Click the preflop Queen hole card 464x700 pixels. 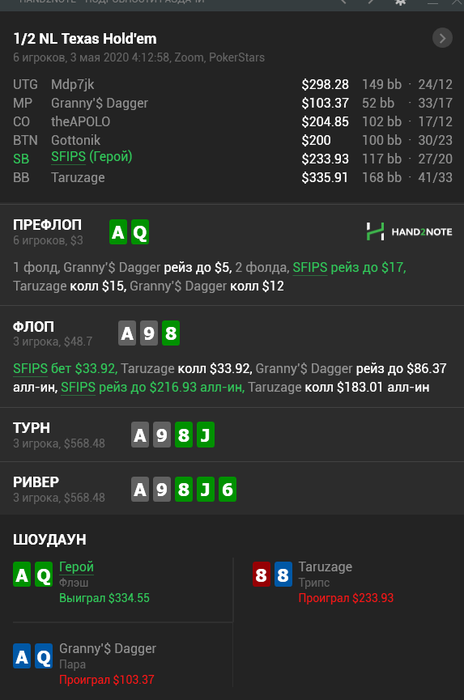pyautogui.click(x=140, y=232)
